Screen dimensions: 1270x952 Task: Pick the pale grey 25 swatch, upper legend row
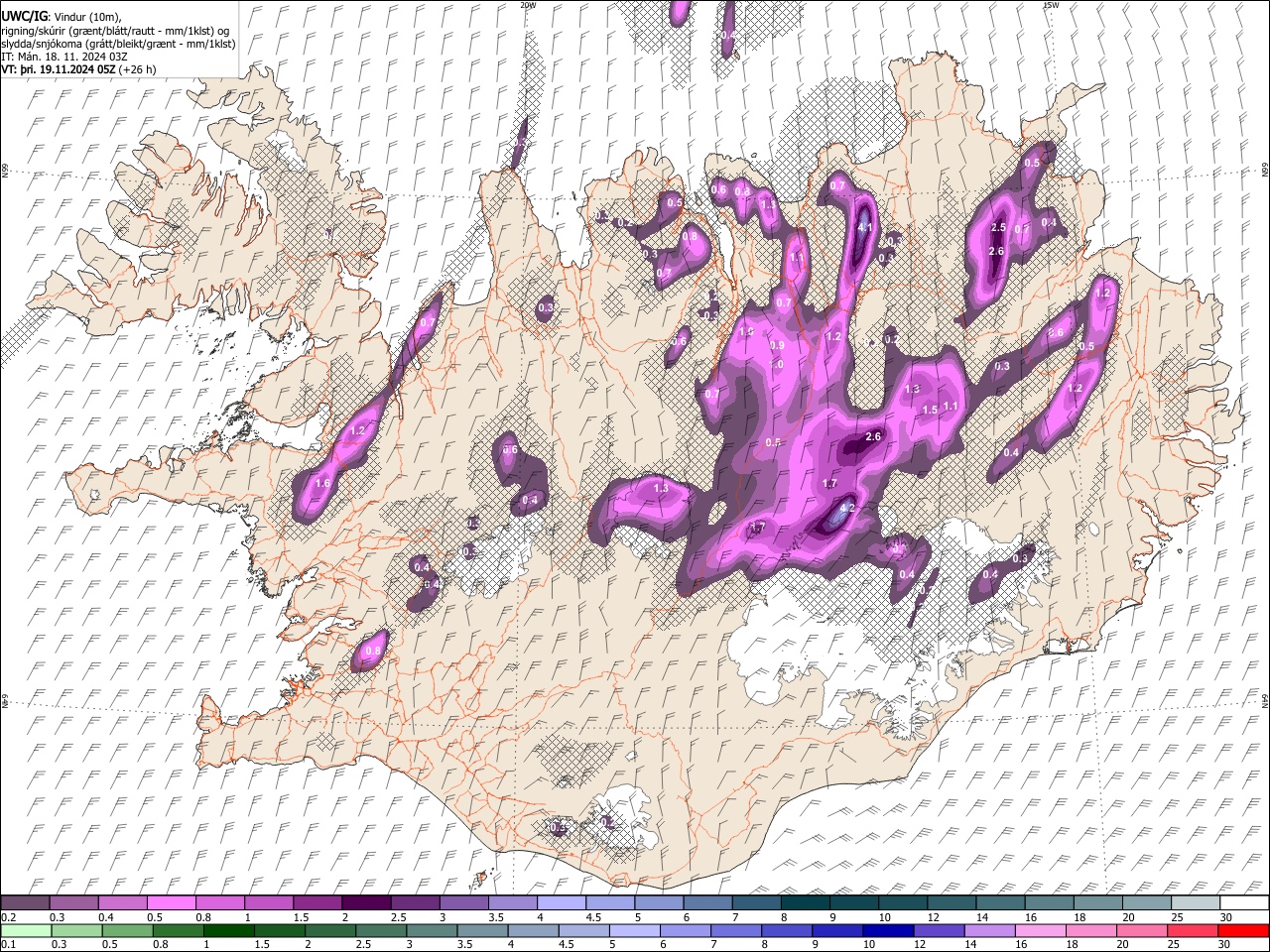[1196, 902]
